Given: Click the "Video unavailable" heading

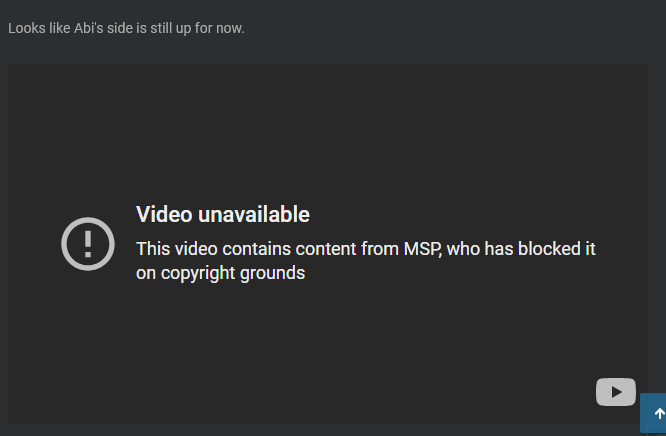Looking at the screenshot, I should point(223,214).
